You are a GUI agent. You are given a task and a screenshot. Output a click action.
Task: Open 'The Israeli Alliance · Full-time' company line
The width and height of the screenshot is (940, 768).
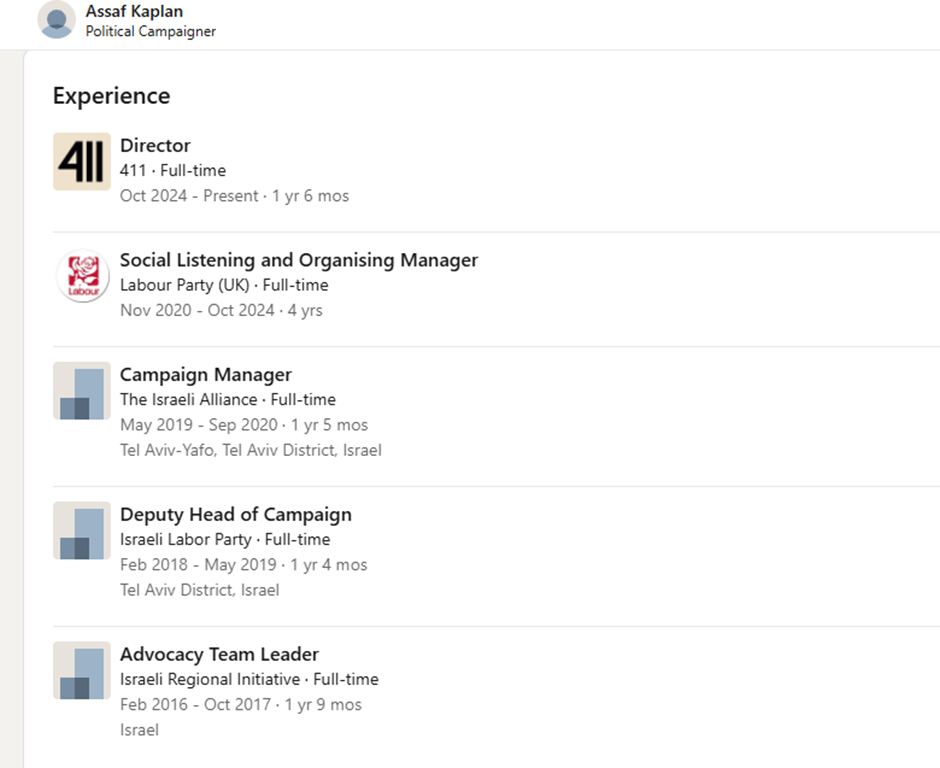[228, 400]
